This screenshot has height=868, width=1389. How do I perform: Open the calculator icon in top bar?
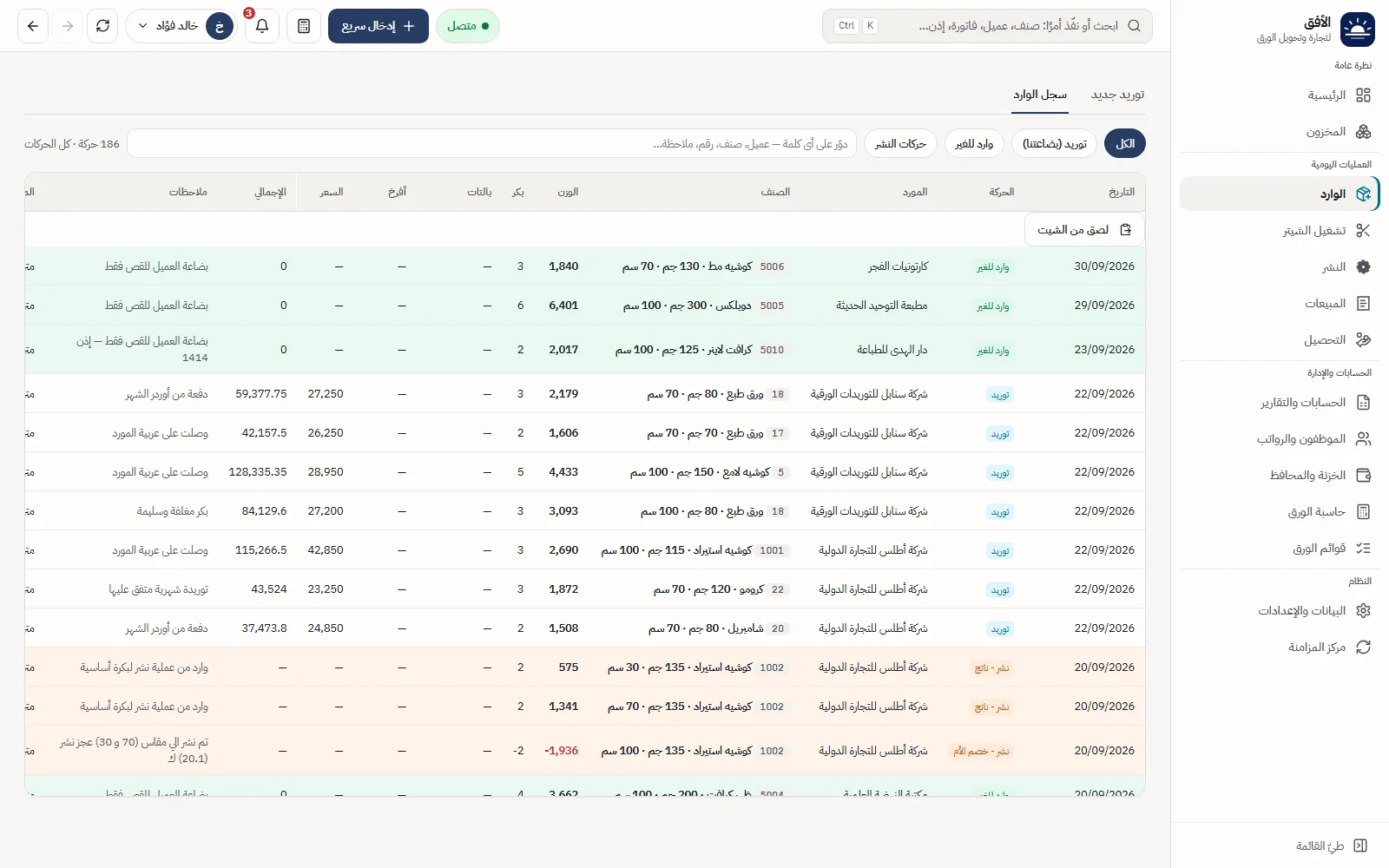pos(304,26)
